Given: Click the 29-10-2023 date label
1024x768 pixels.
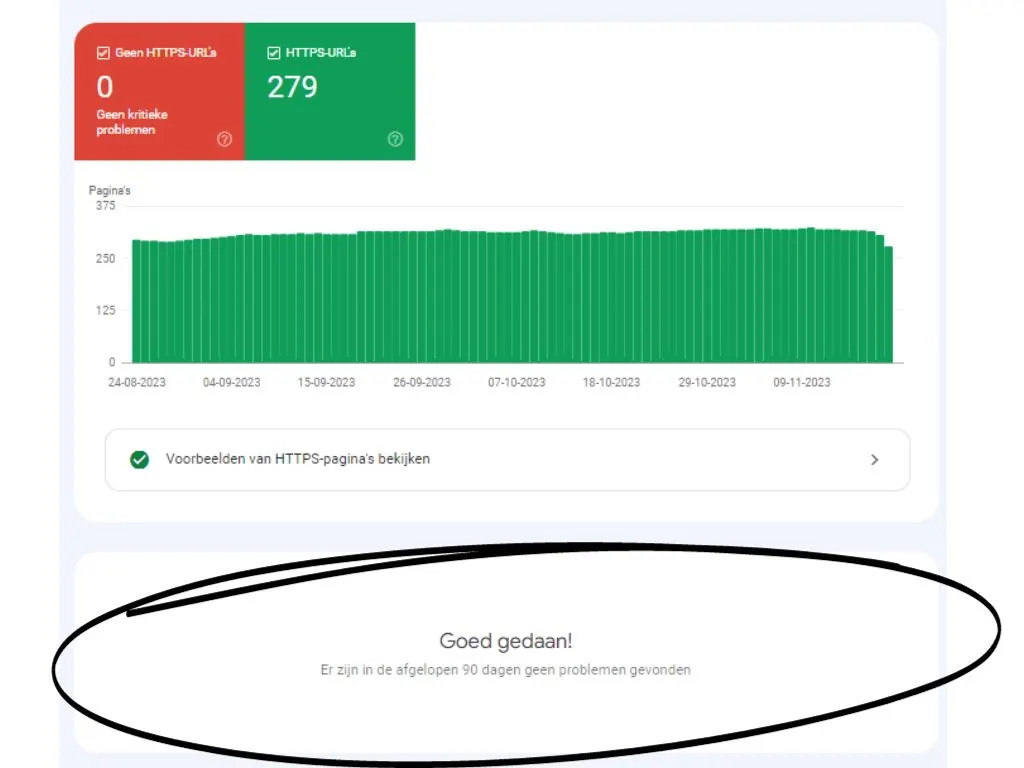Looking at the screenshot, I should click(x=707, y=383).
